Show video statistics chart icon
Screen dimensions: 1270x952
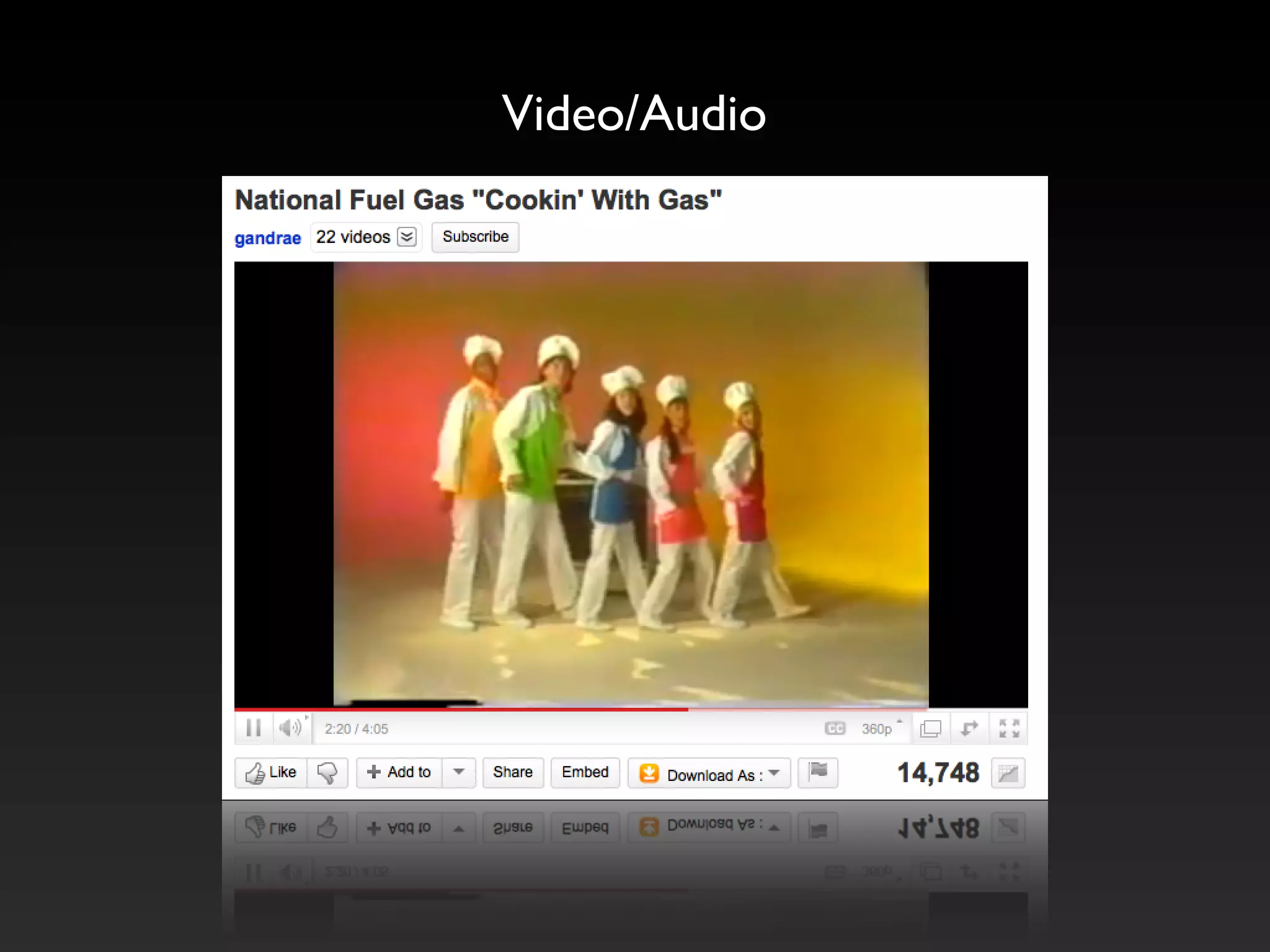[1008, 773]
